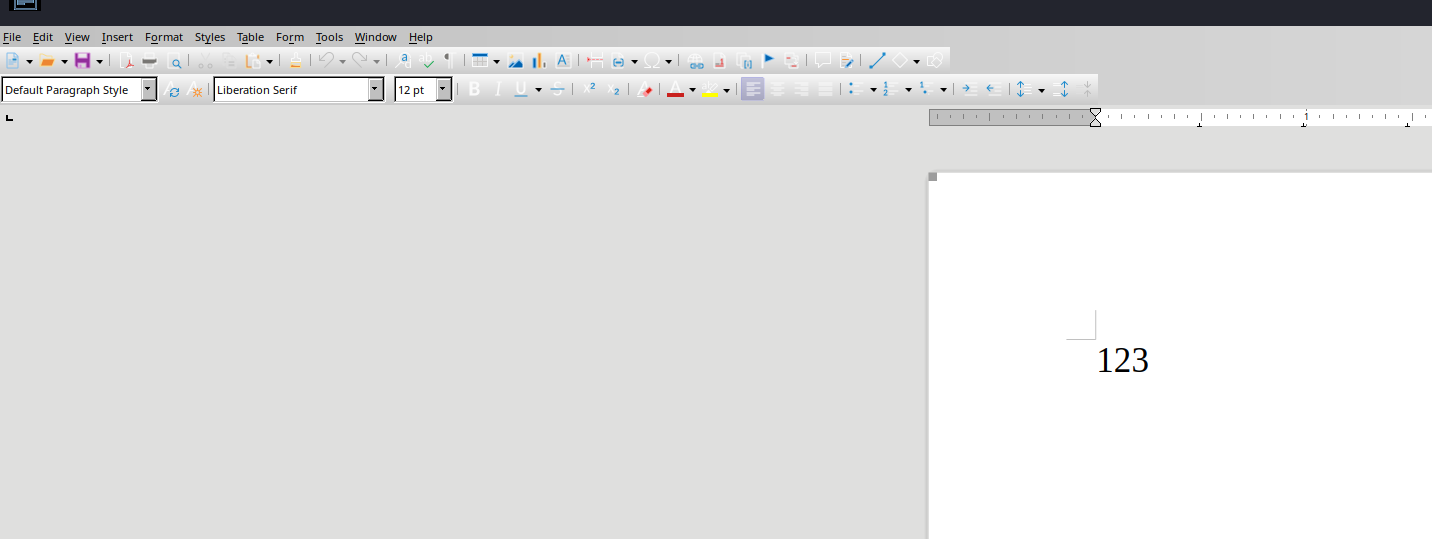
Task: Open the Default Paragraph Style dropdown
Action: (148, 90)
